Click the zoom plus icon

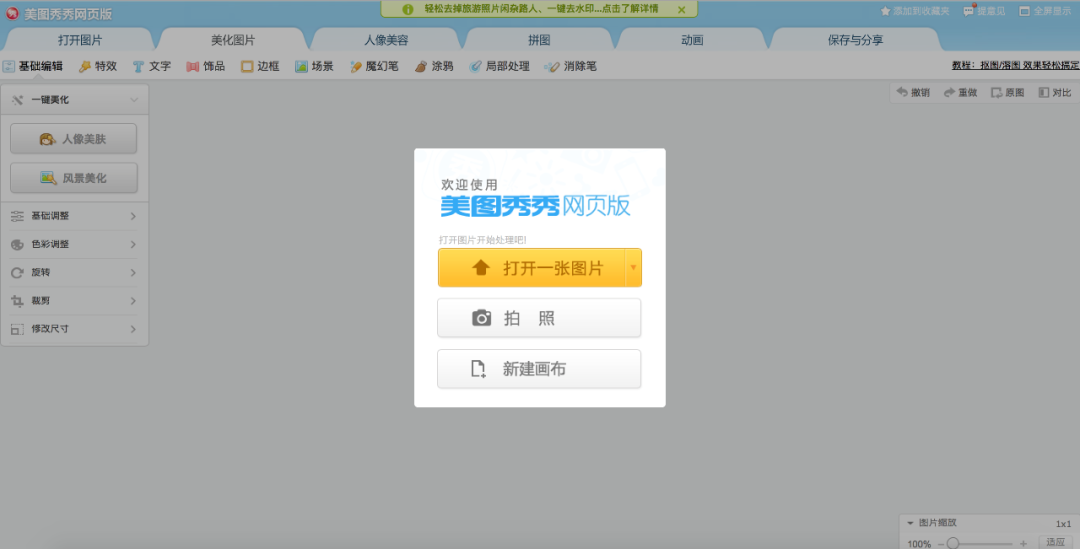1024,543
